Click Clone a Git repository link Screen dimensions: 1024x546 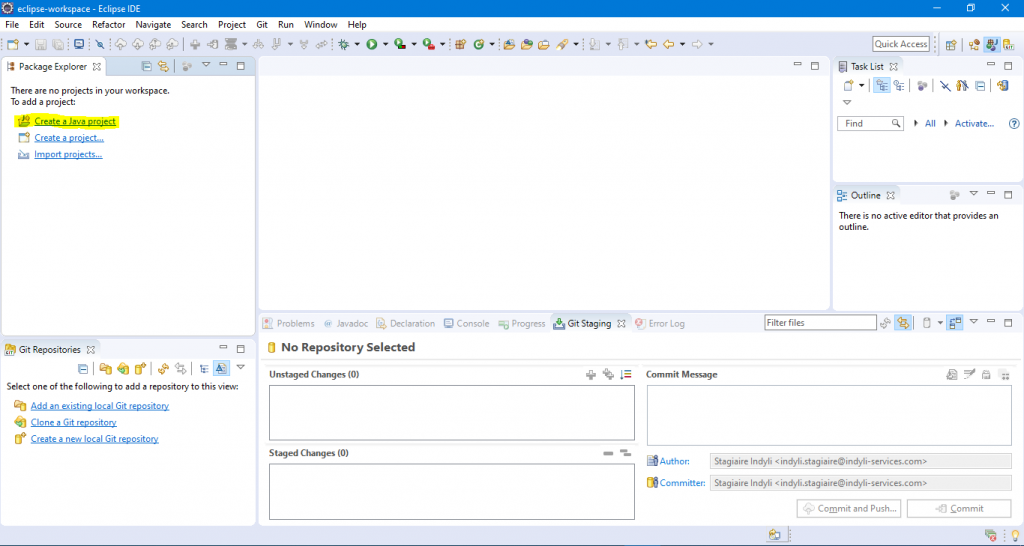(74, 423)
